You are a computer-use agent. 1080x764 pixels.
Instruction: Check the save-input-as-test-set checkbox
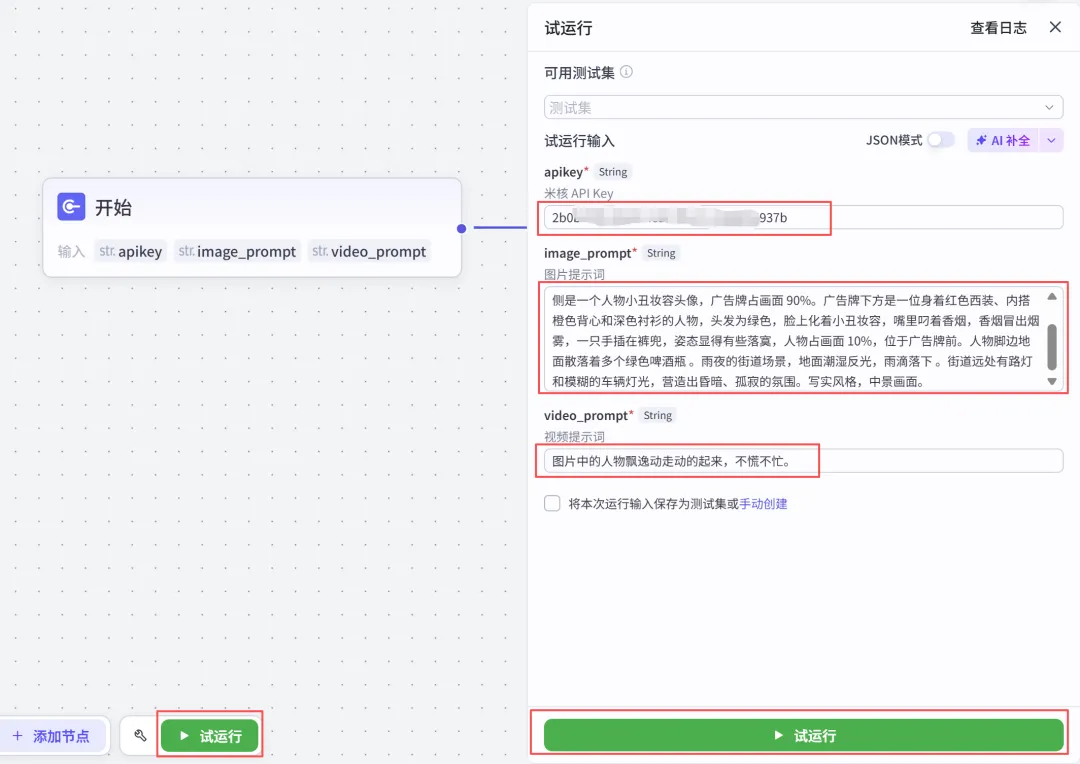coord(552,504)
